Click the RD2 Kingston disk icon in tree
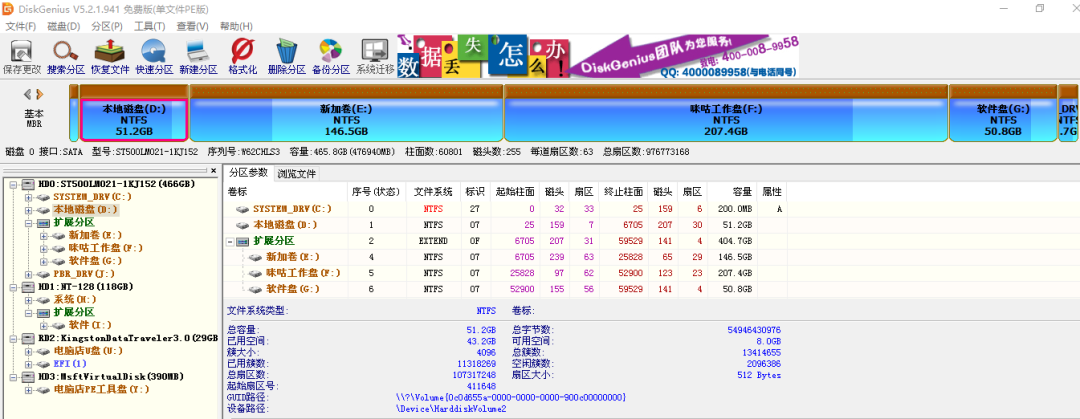 (28, 338)
